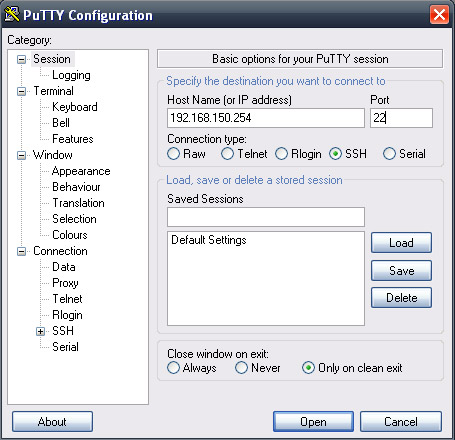
Task: Select Default Settings in the sessions list
Action: tap(209, 240)
